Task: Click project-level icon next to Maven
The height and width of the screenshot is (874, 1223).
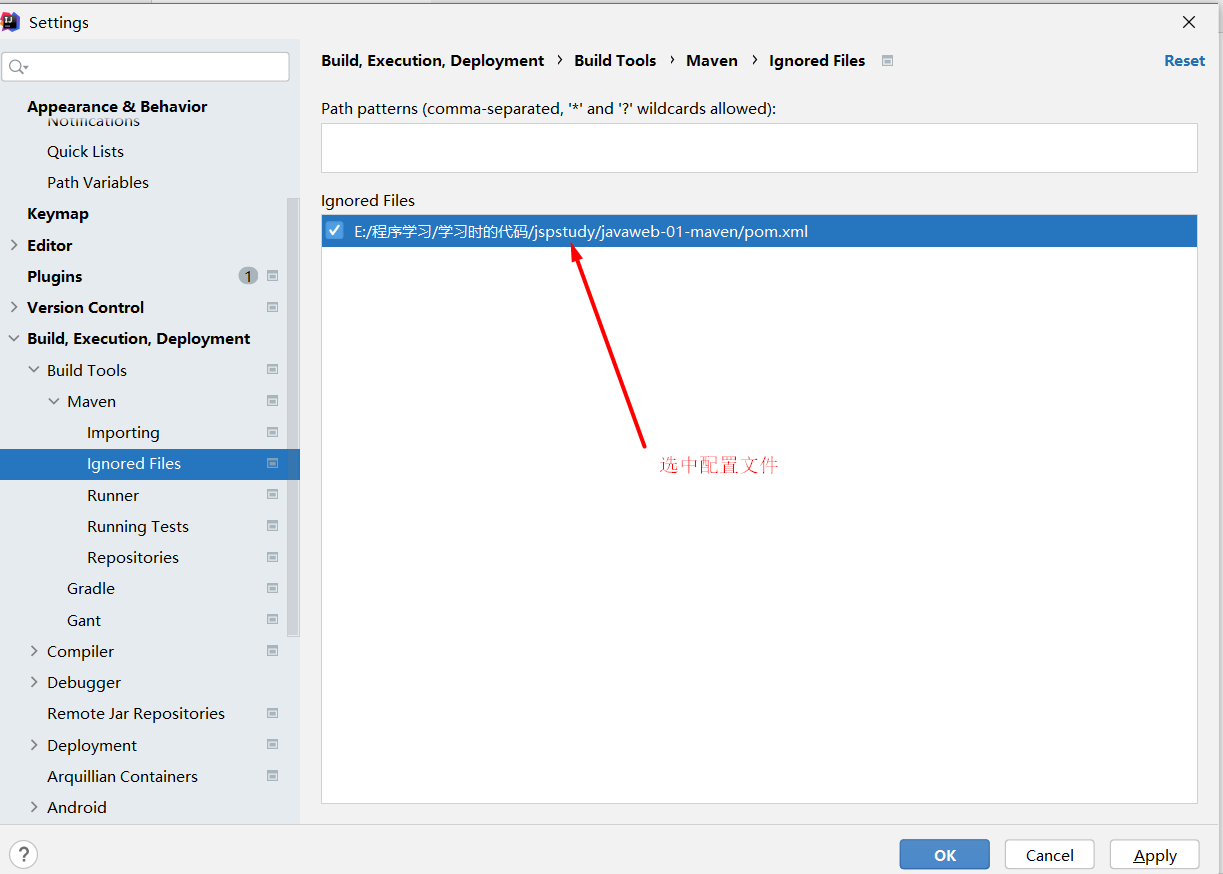Action: [x=272, y=401]
